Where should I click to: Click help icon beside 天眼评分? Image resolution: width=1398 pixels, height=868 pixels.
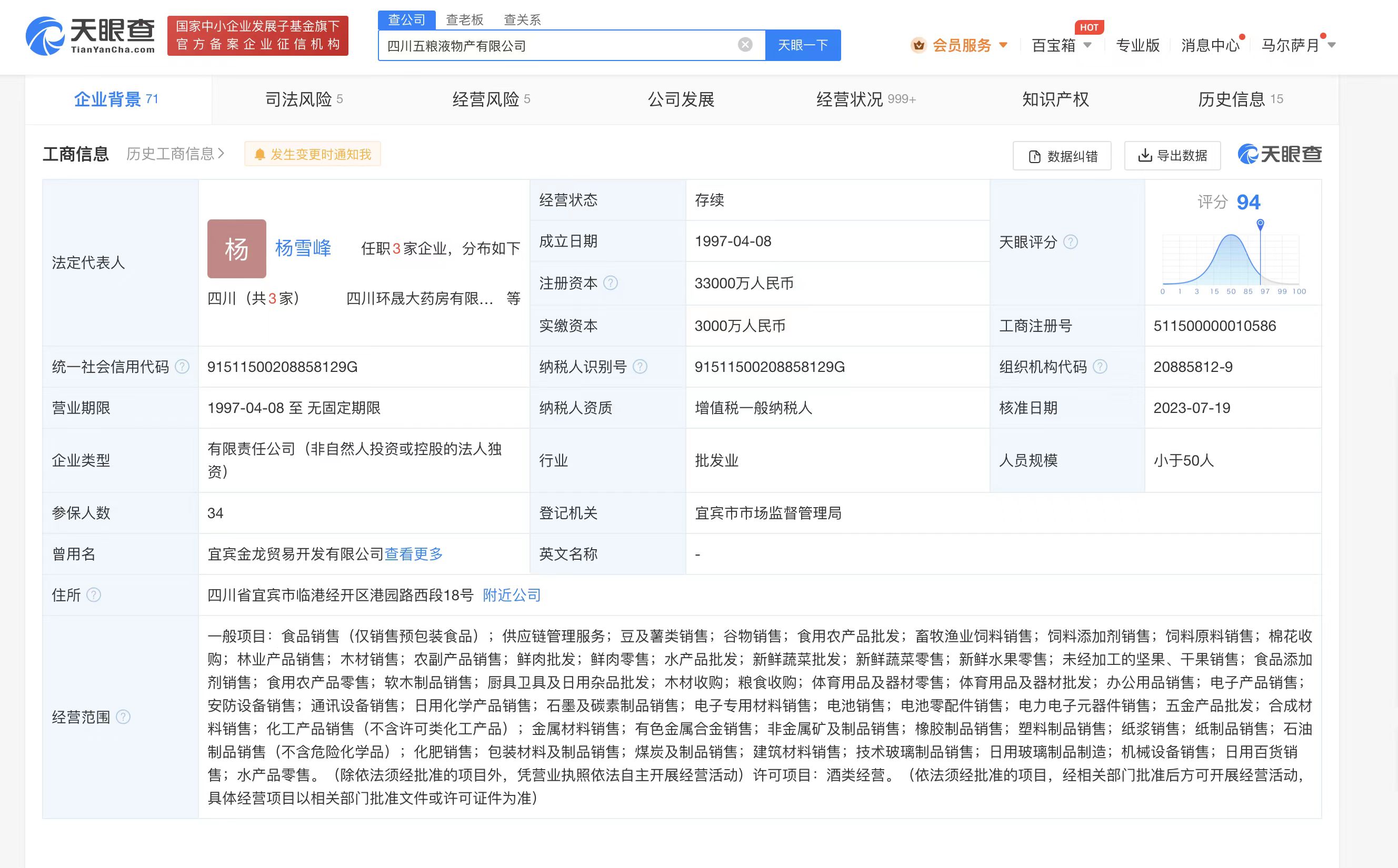pos(1071,241)
